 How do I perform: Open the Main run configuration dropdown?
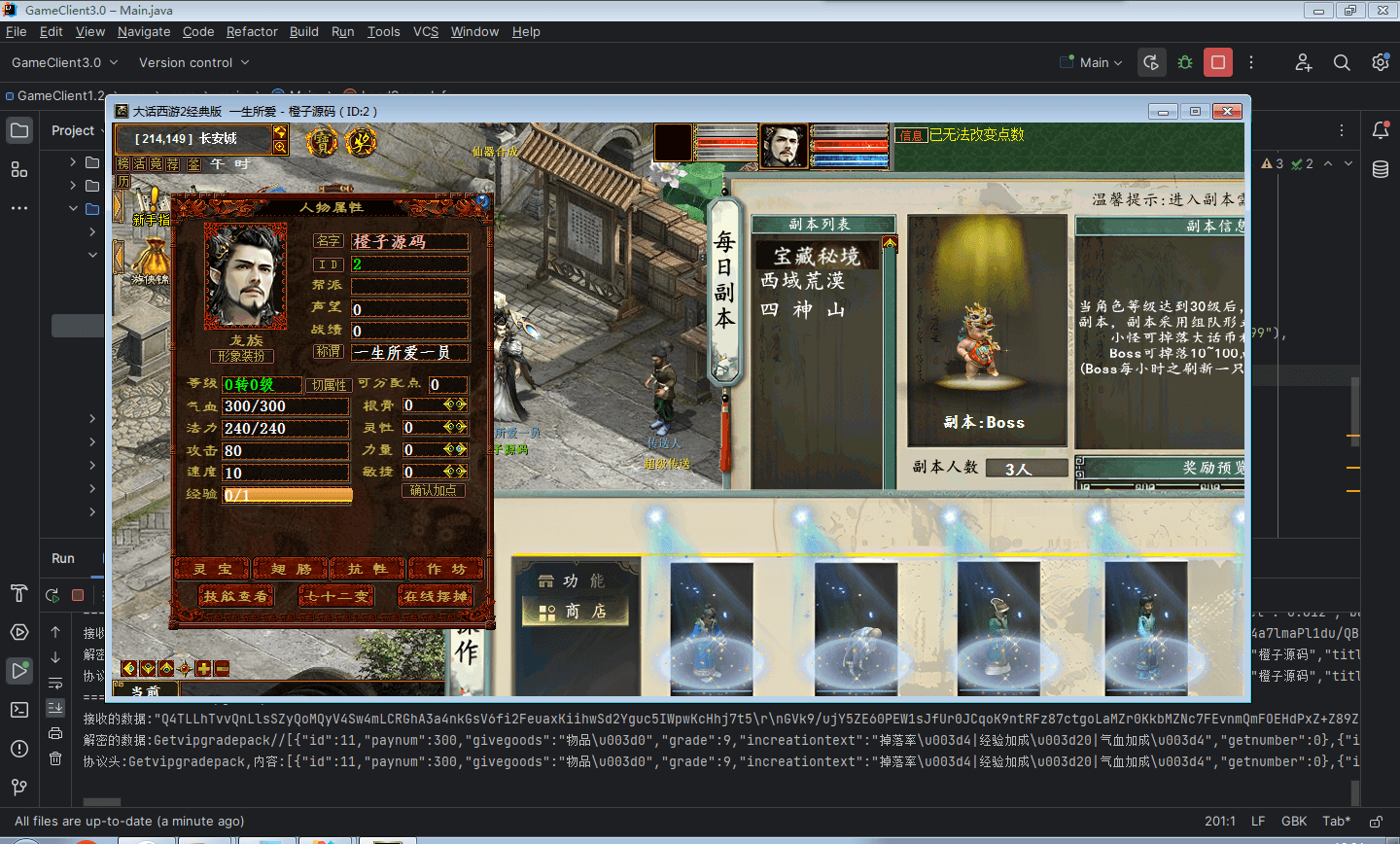tap(1093, 62)
